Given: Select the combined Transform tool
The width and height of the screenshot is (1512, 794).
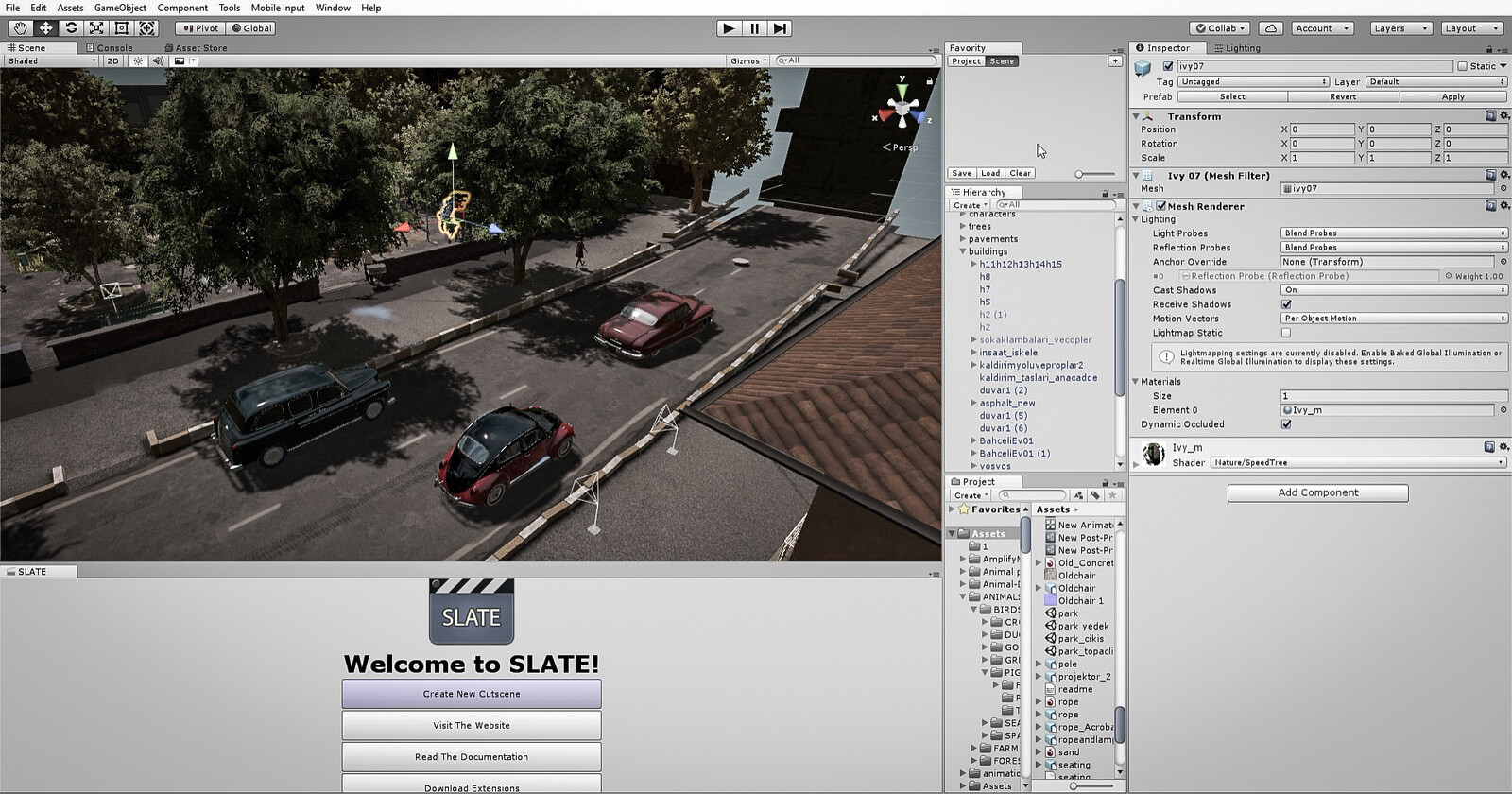Looking at the screenshot, I should (x=147, y=28).
